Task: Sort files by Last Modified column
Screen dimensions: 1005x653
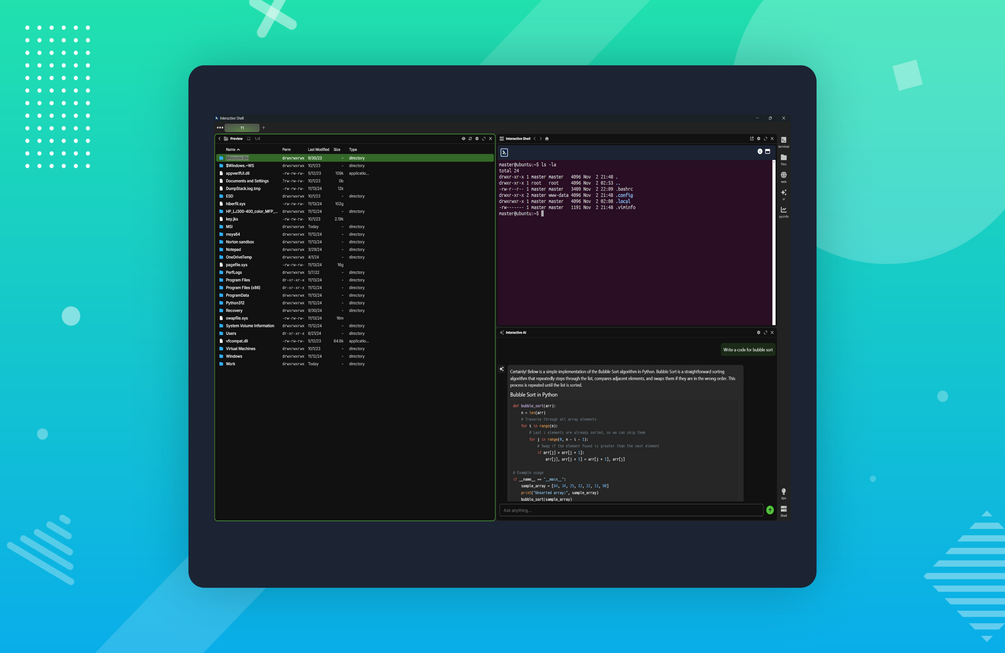Action: point(319,149)
